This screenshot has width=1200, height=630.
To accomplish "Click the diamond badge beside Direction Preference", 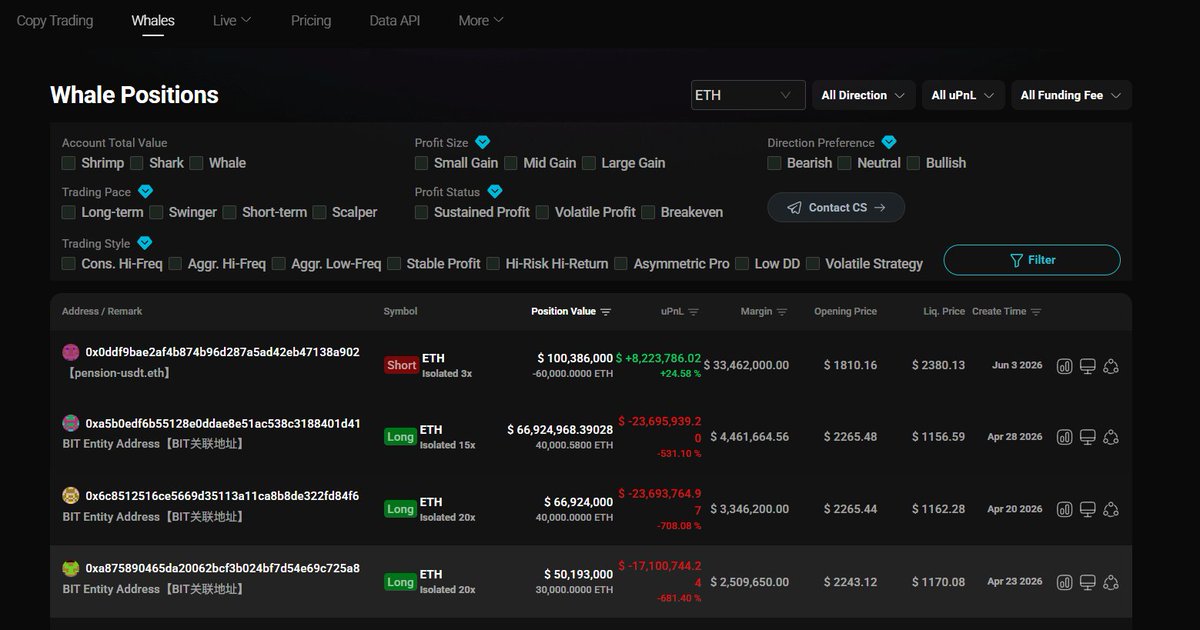I will pos(889,142).
